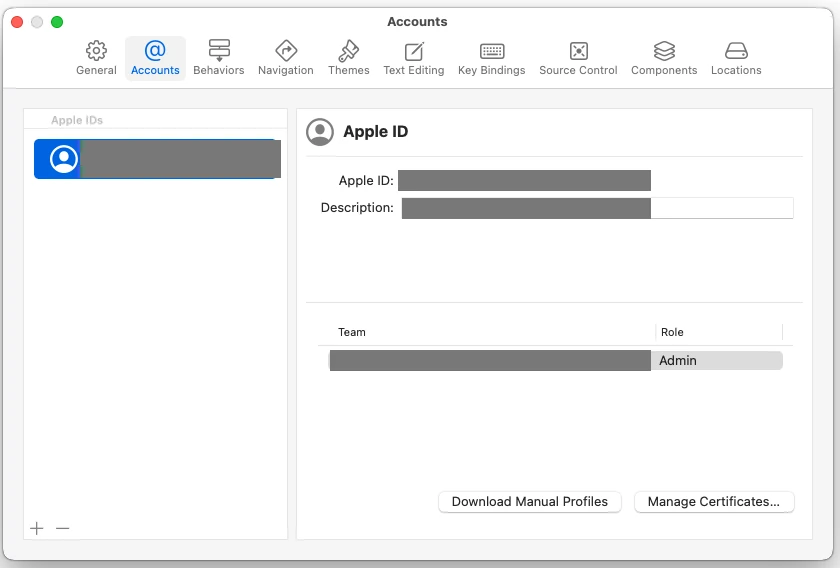Open the Text Editing pencil icon
Screen dimensions: 840x568
(x=414, y=51)
